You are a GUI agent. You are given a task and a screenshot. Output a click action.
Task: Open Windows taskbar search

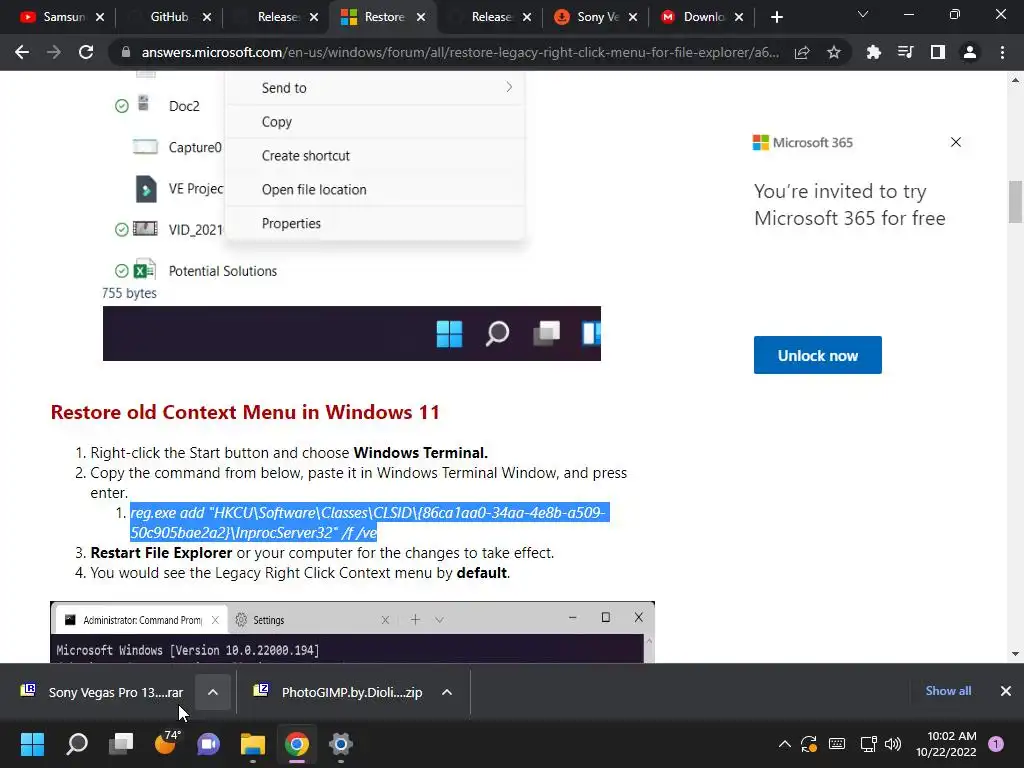pos(77,744)
